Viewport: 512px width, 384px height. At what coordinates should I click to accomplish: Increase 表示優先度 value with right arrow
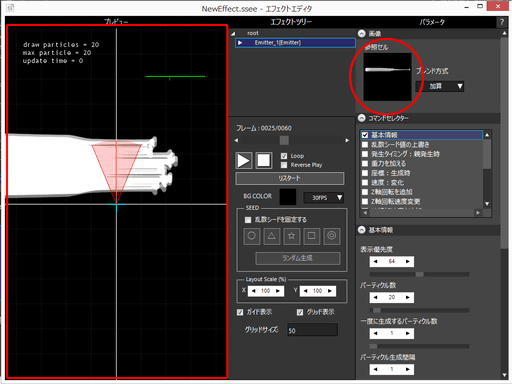(408, 261)
